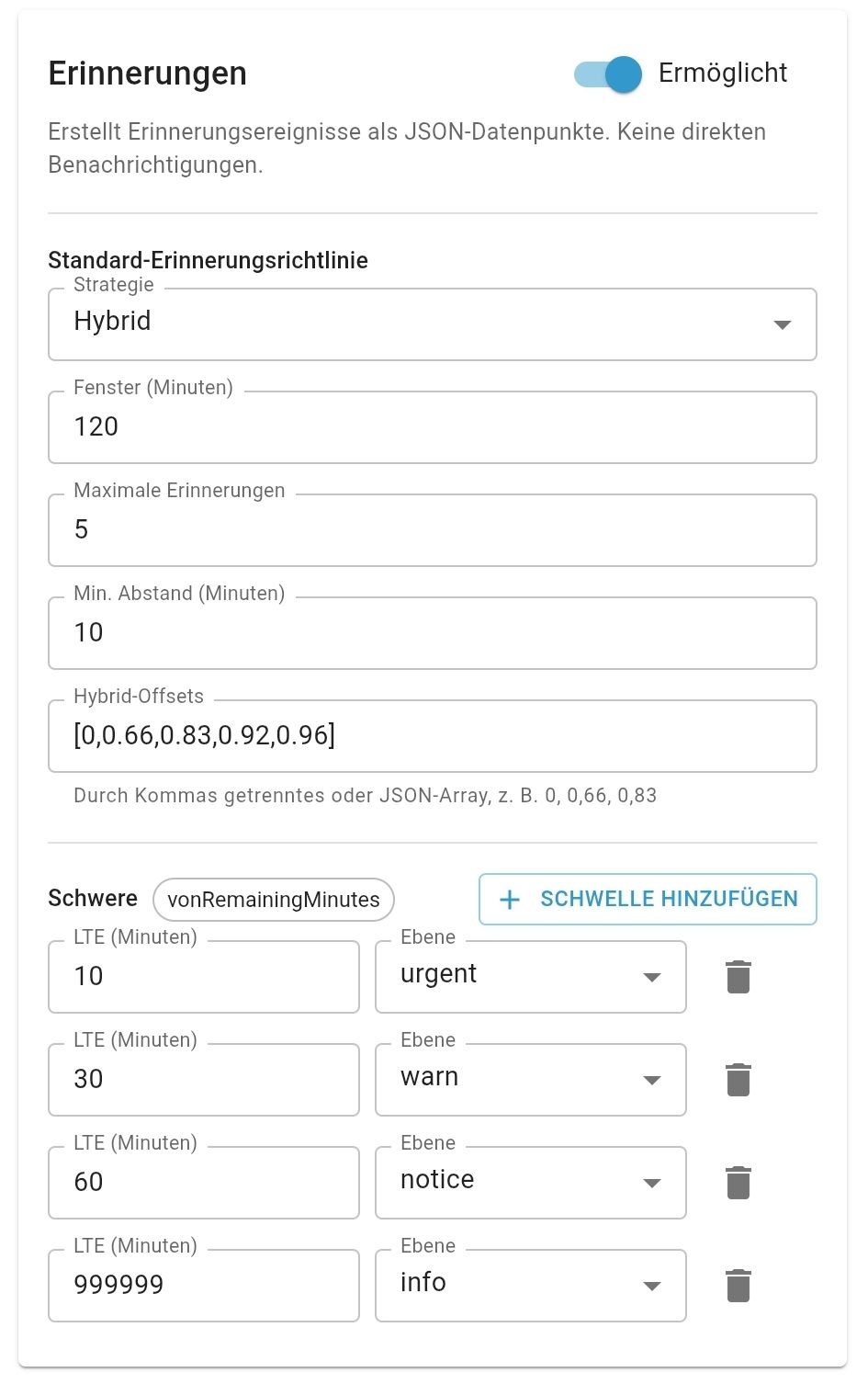The height and width of the screenshot is (1384, 868).
Task: Edit the Hybrid-Offsets array field
Action: pyautogui.click(x=432, y=735)
